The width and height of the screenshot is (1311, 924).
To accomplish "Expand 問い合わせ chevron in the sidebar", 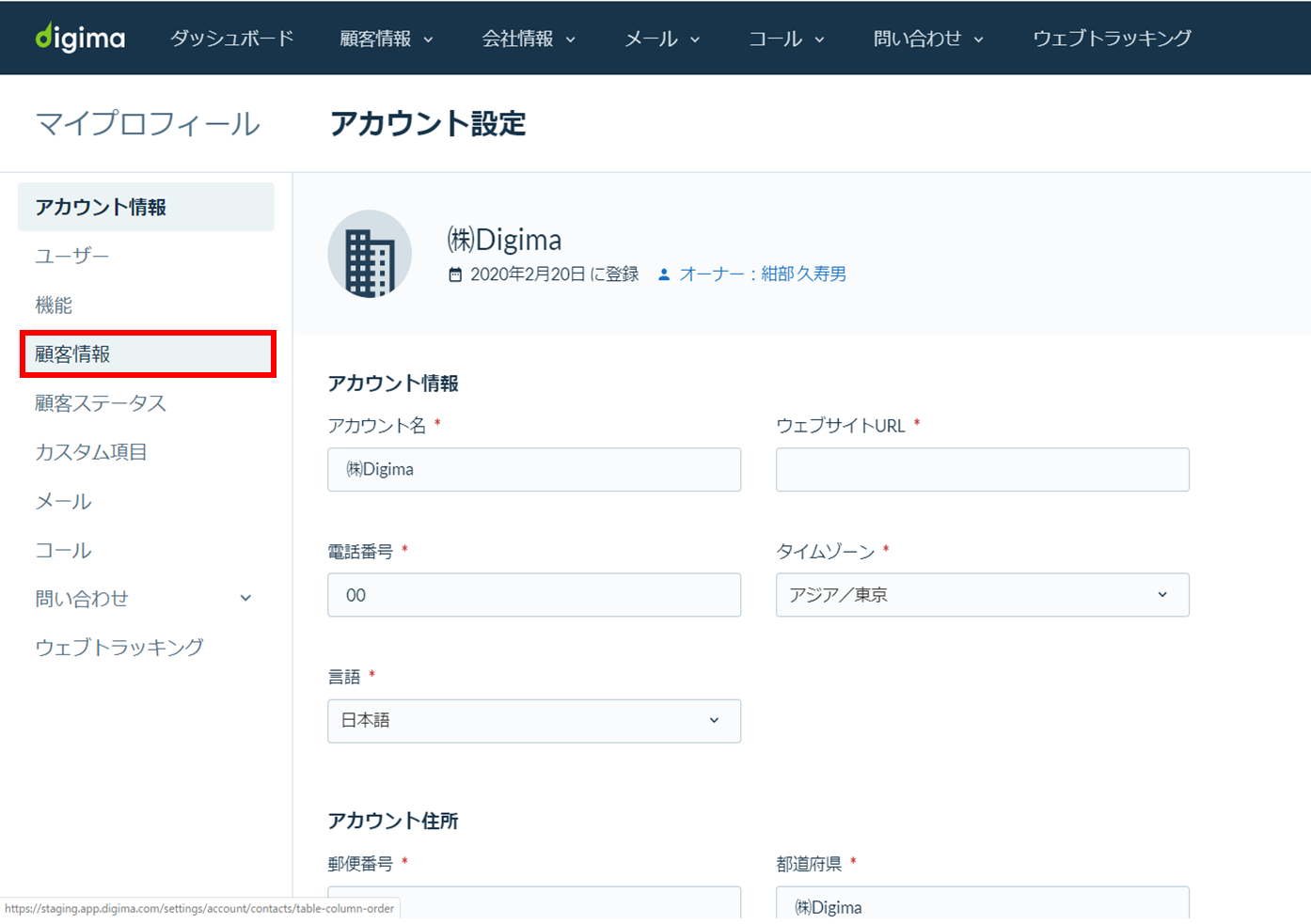I will 245,598.
